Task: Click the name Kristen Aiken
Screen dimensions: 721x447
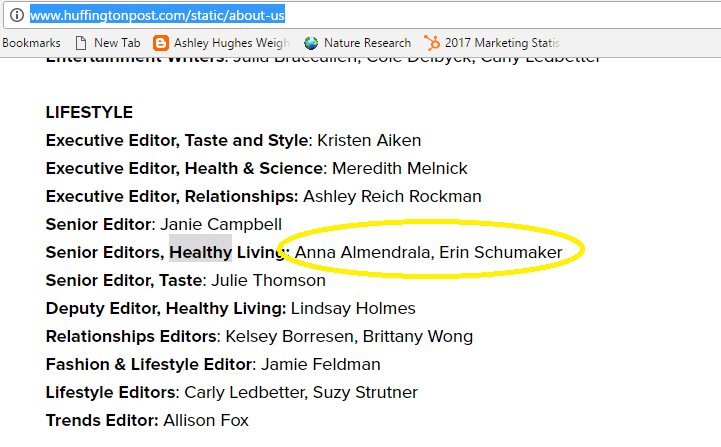Action: [x=369, y=140]
